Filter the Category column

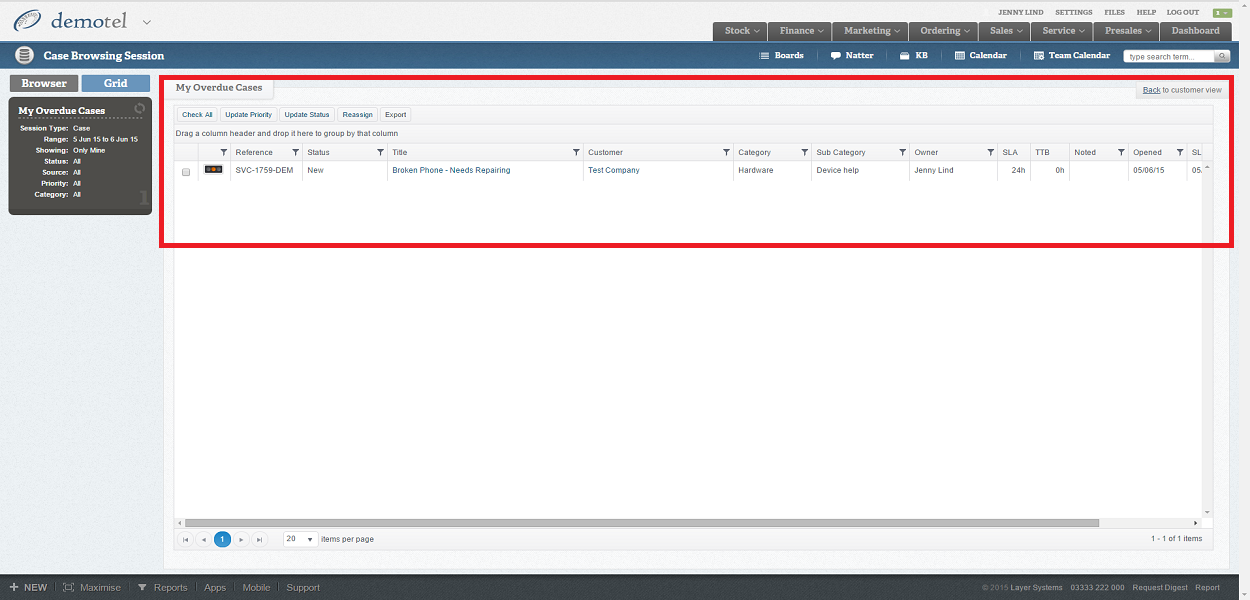tap(804, 152)
